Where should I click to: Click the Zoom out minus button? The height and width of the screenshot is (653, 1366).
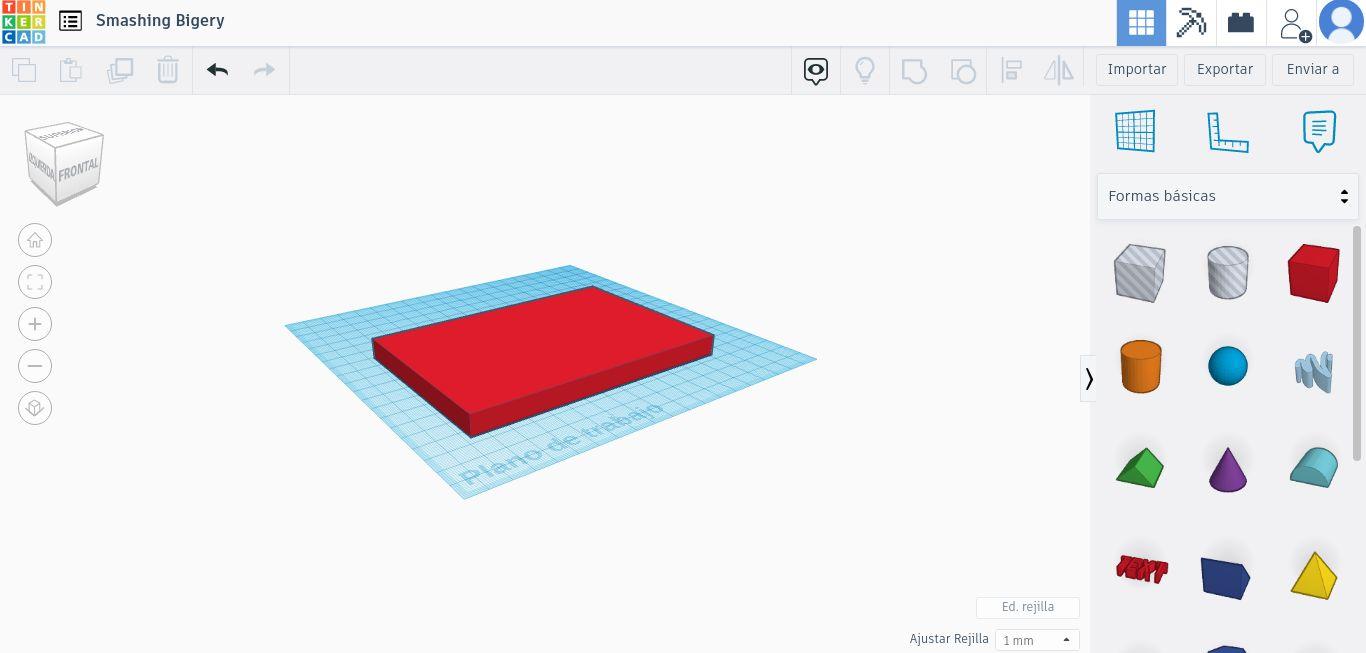[35, 366]
